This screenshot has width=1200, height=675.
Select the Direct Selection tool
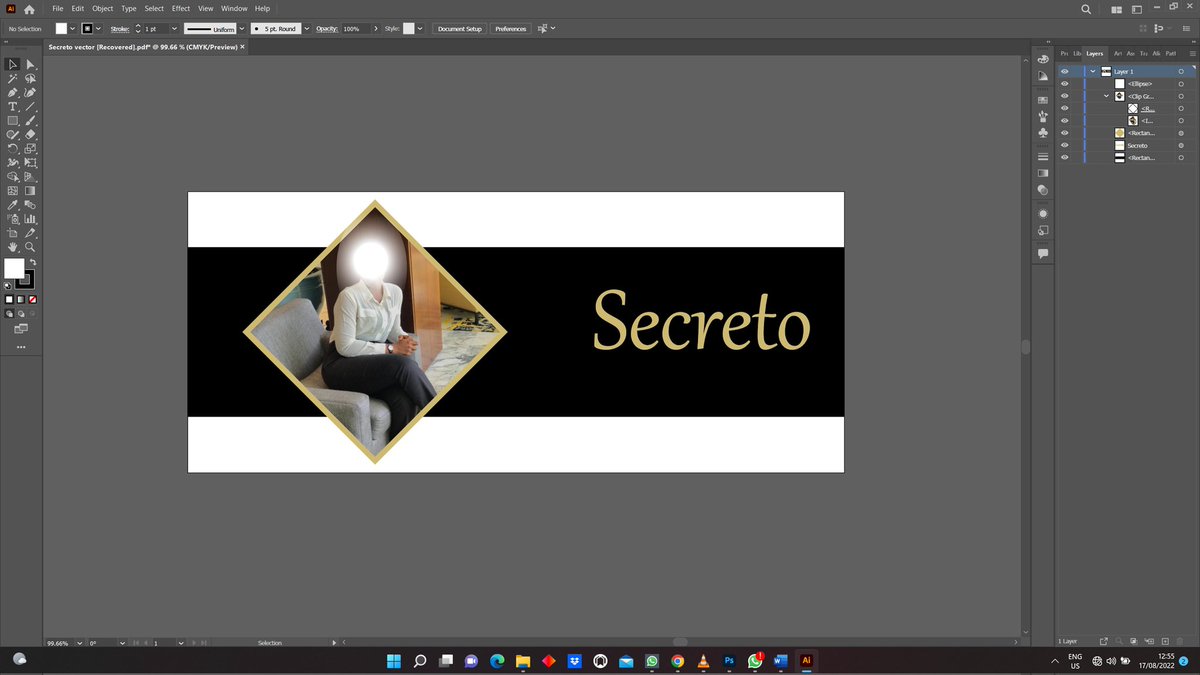31,64
